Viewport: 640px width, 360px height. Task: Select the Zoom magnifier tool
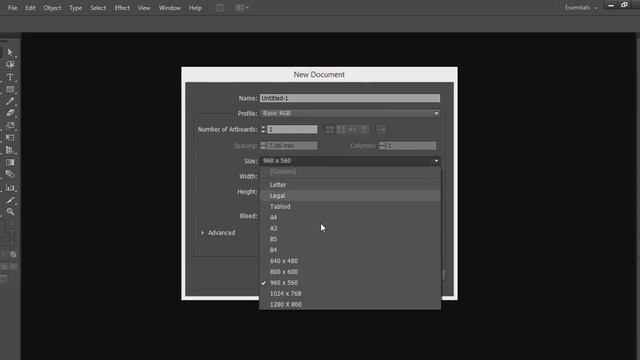tap(10, 211)
